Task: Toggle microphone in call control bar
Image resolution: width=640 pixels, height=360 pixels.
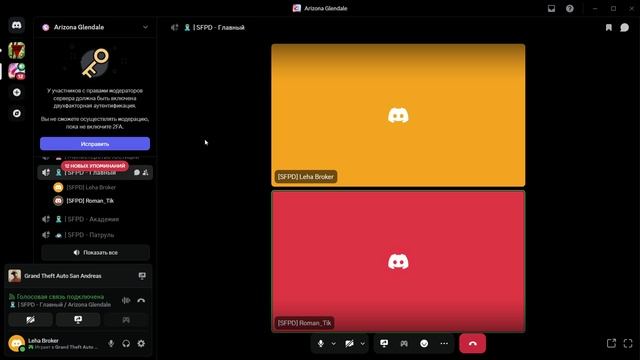Action: [x=321, y=344]
